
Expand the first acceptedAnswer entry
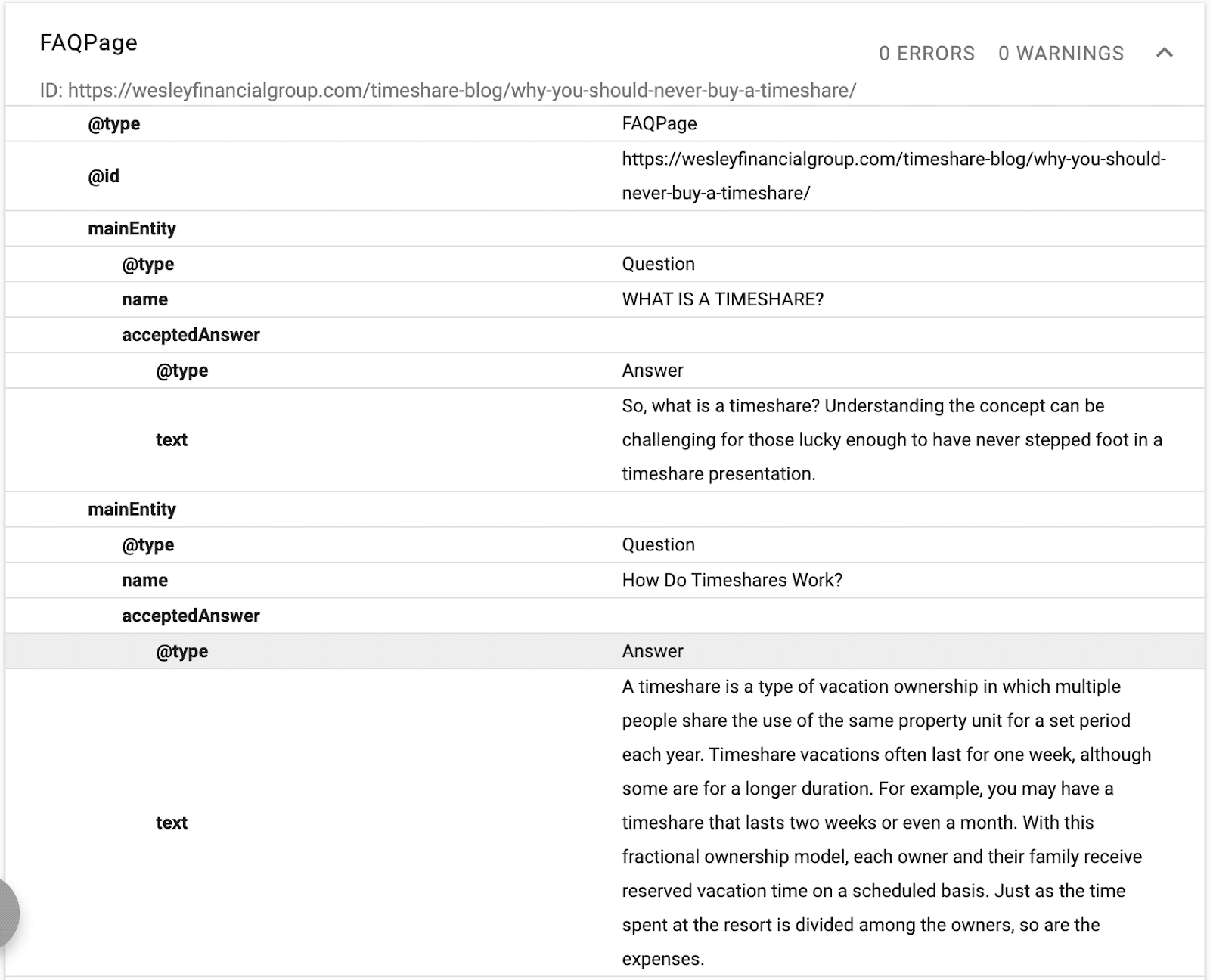189,334
